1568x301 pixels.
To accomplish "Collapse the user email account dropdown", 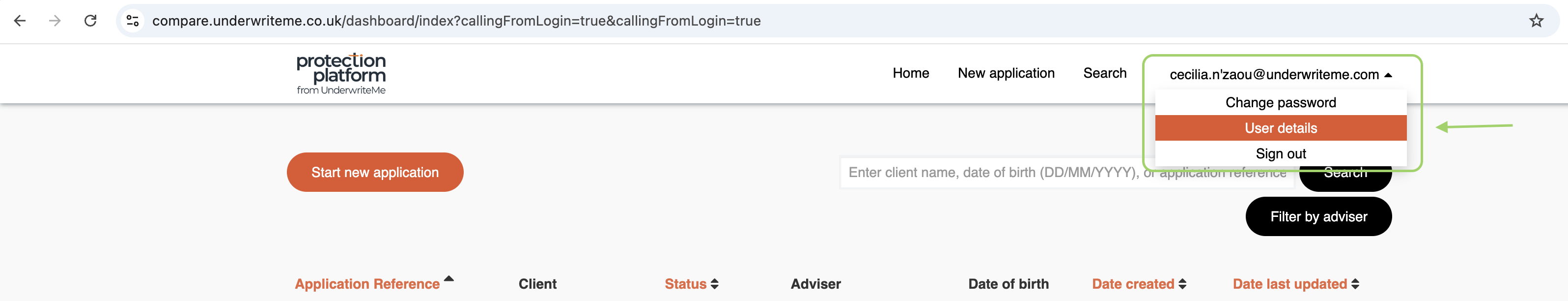I will (1281, 74).
